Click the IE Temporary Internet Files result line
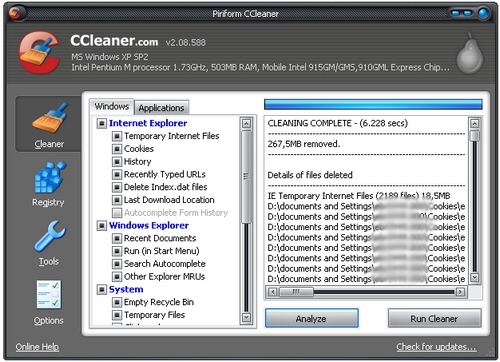This screenshot has height=362, width=500. tap(359, 196)
